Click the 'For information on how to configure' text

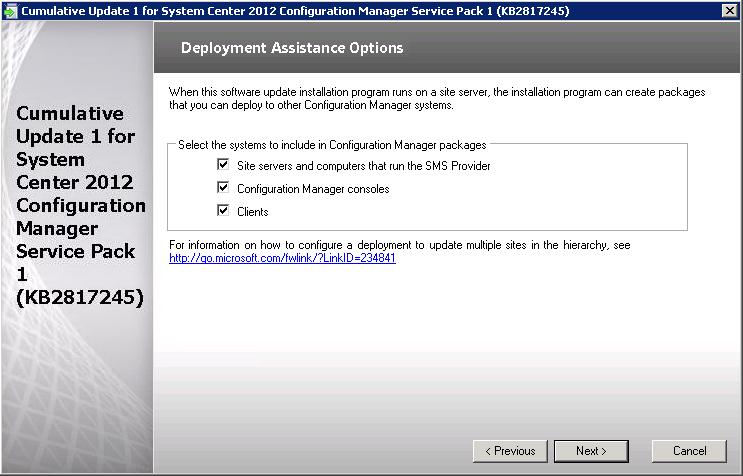pyautogui.click(x=399, y=245)
